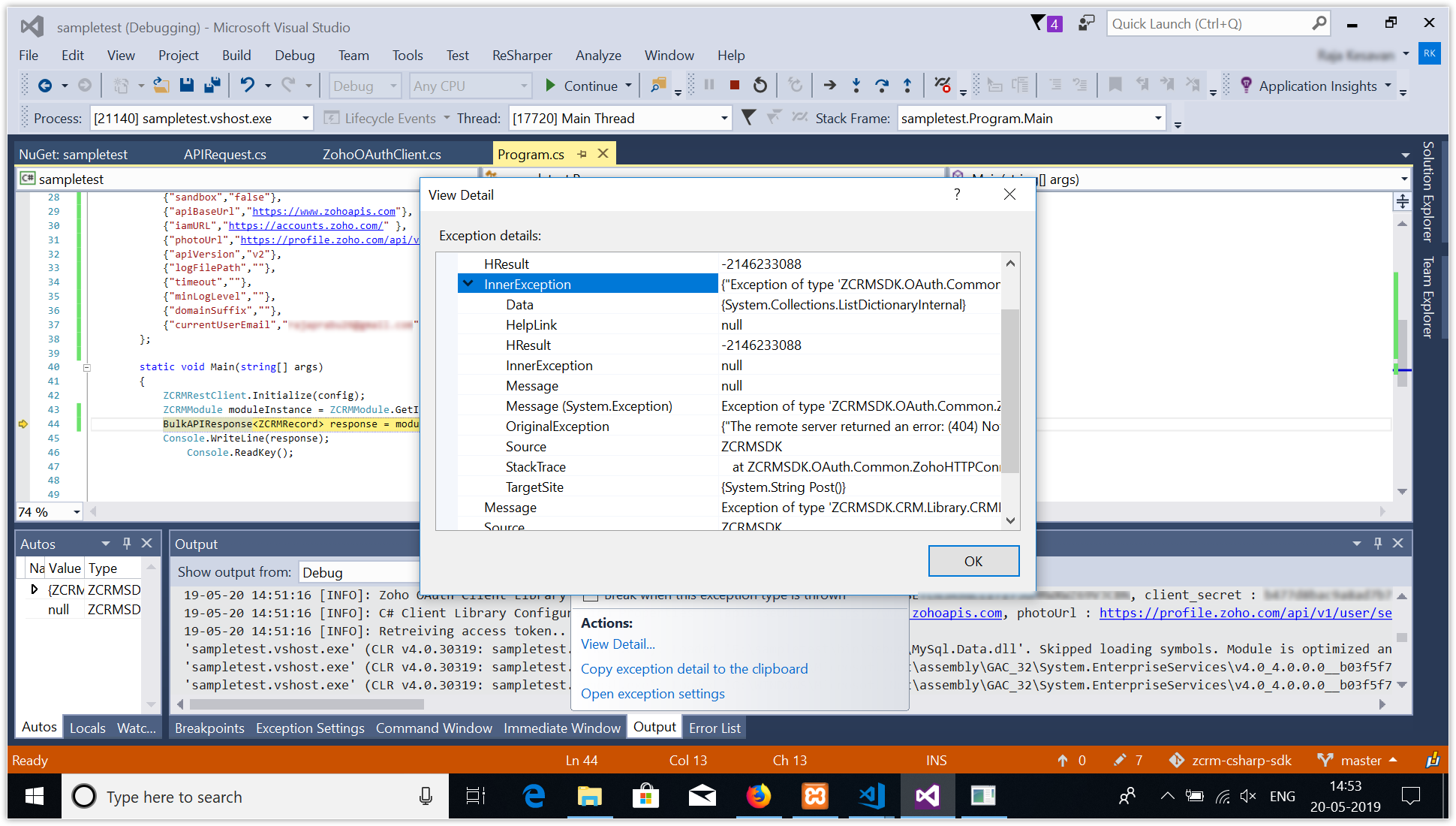Open the Exception Settings tab
Screen dimensions: 1456x826
(310, 728)
